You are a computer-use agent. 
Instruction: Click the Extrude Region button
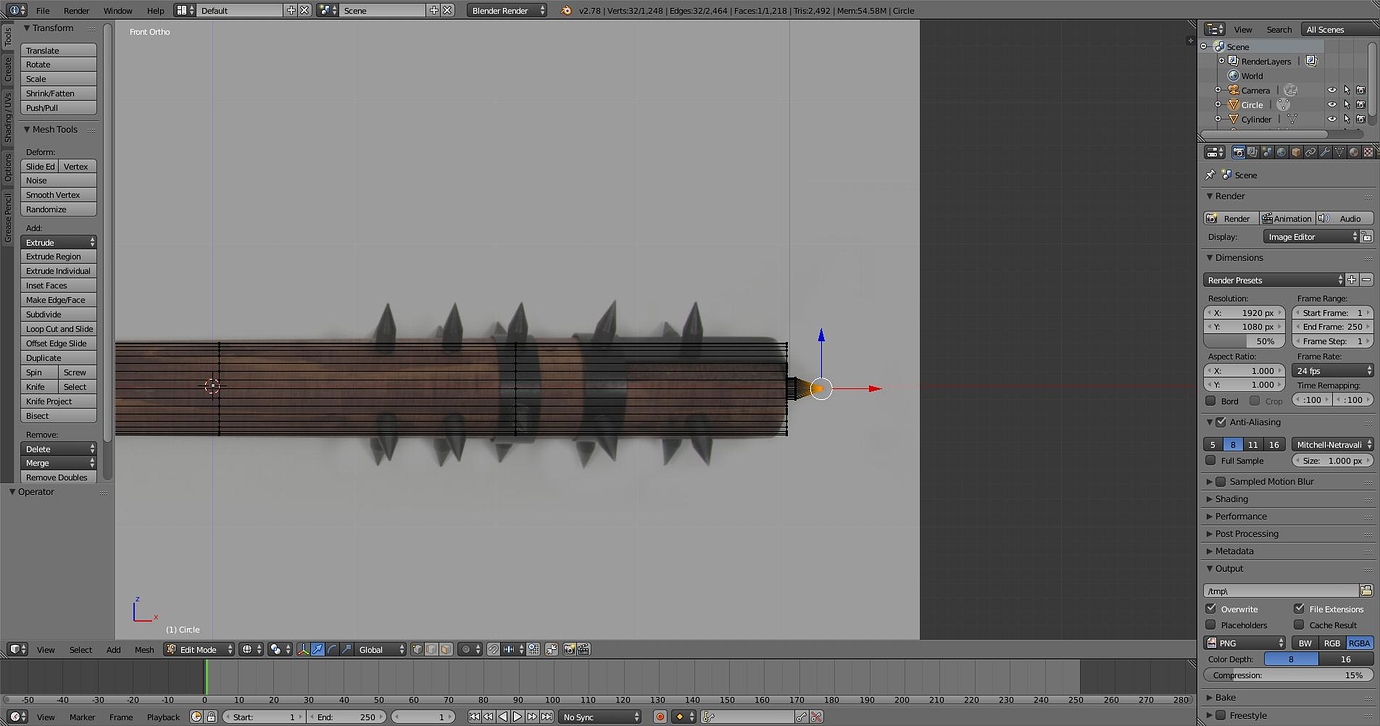click(x=59, y=257)
